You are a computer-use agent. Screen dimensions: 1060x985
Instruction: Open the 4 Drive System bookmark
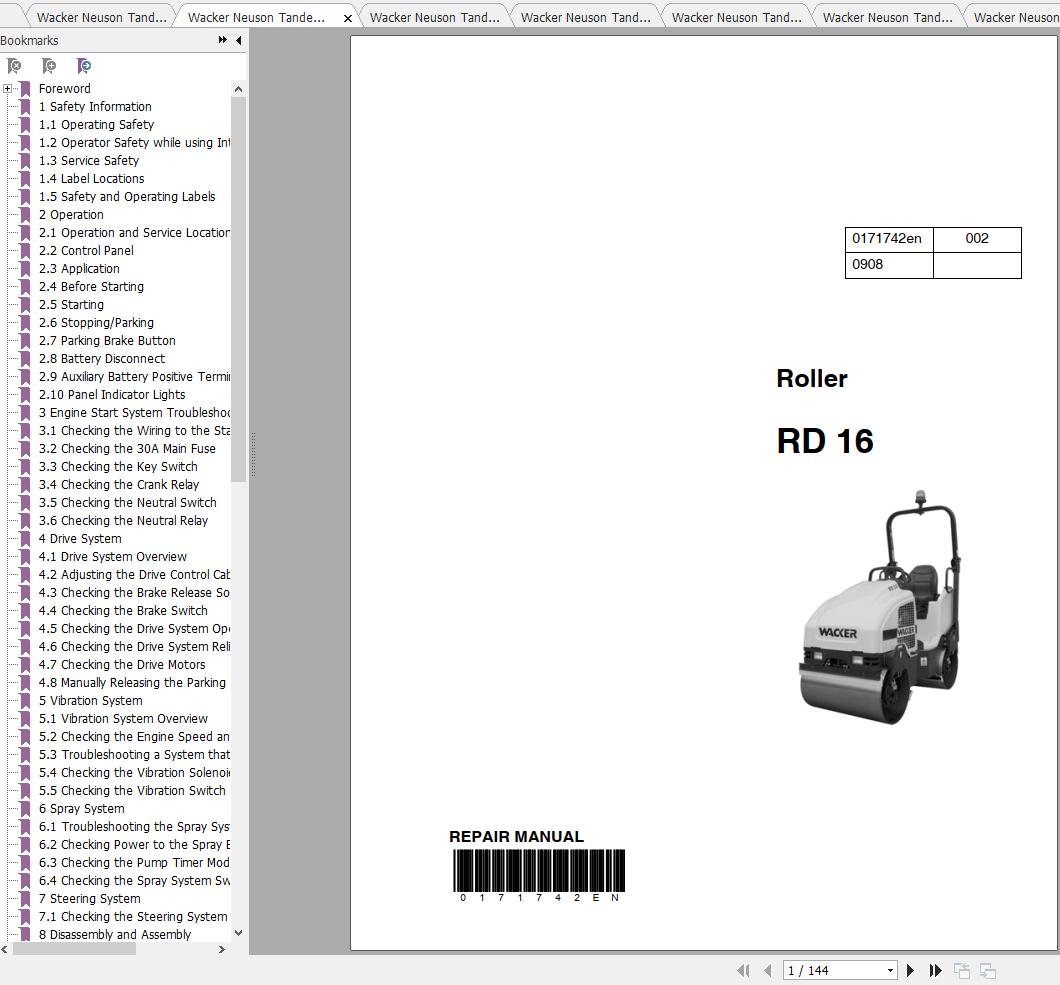click(x=80, y=538)
